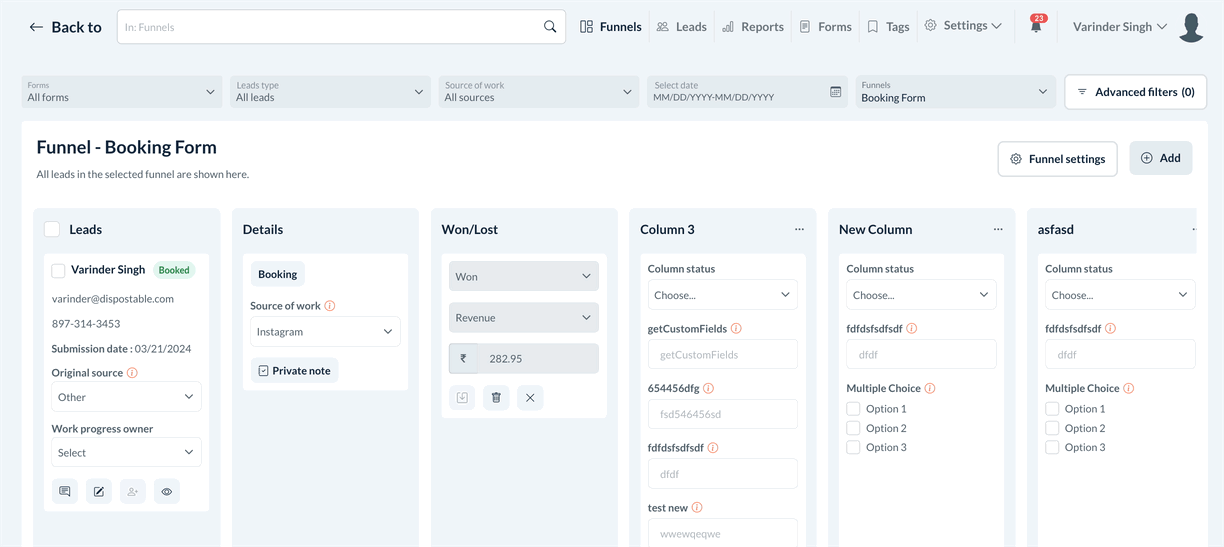The height and width of the screenshot is (547, 1224).
Task: Open the Won status dropdown
Action: coord(524,276)
